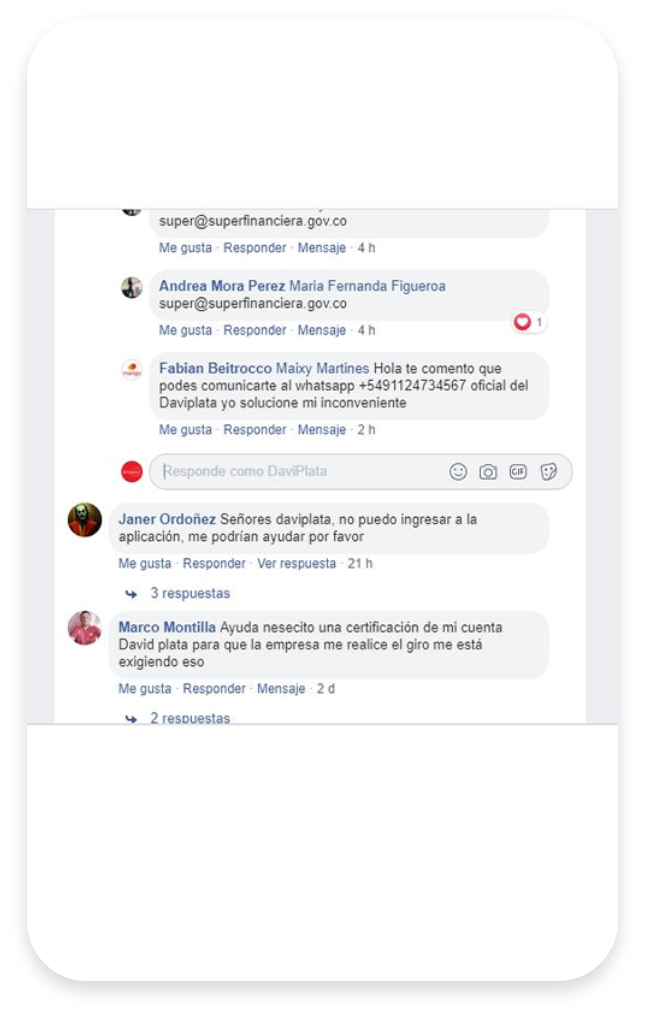Expand the 3 respuestas thread

(x=190, y=593)
